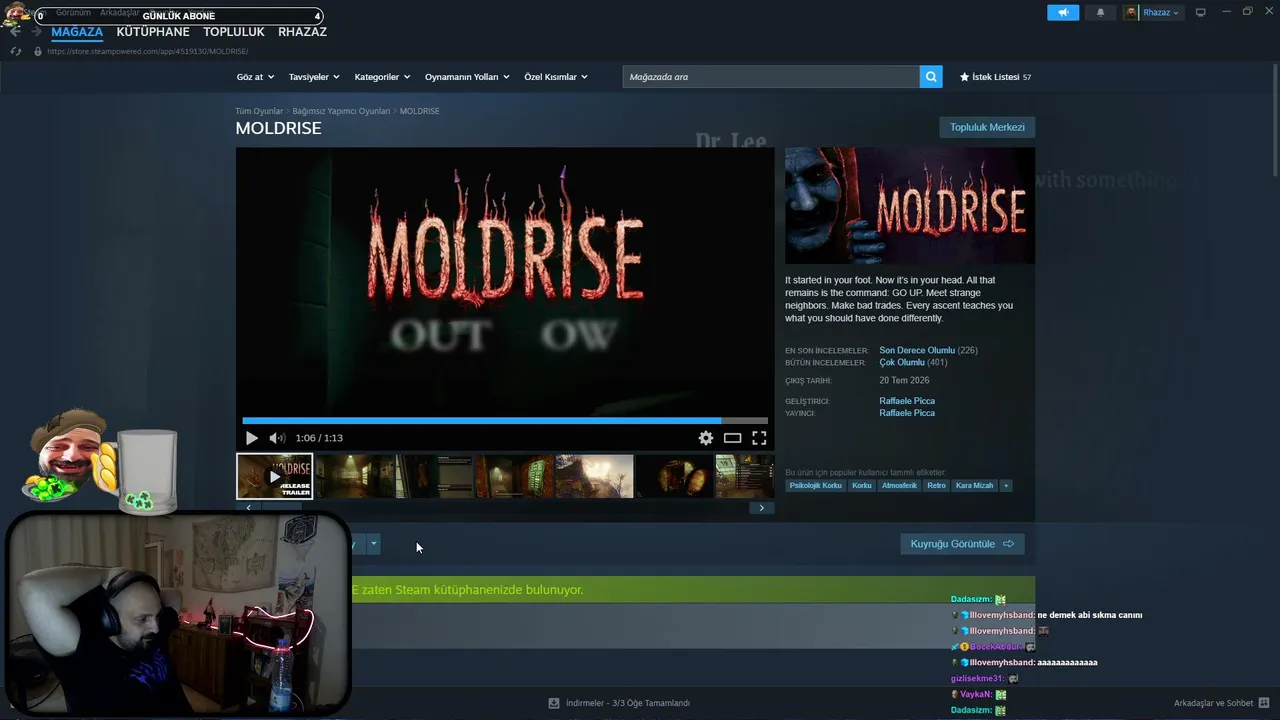Viewport: 1280px width, 720px height.
Task: Click the MOLDRISE capsule header image
Action: (910, 206)
